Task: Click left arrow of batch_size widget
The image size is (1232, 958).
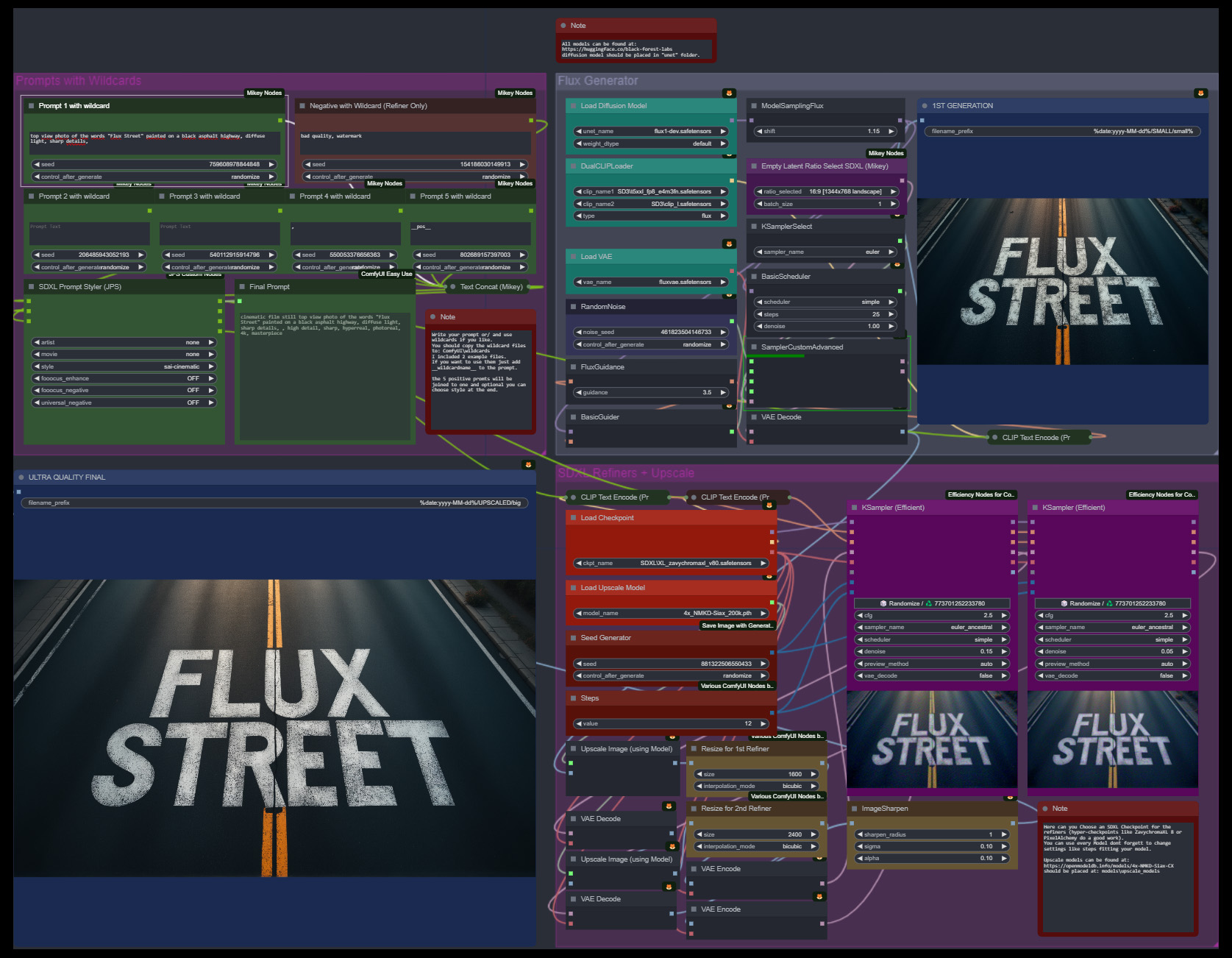Action: pos(760,204)
